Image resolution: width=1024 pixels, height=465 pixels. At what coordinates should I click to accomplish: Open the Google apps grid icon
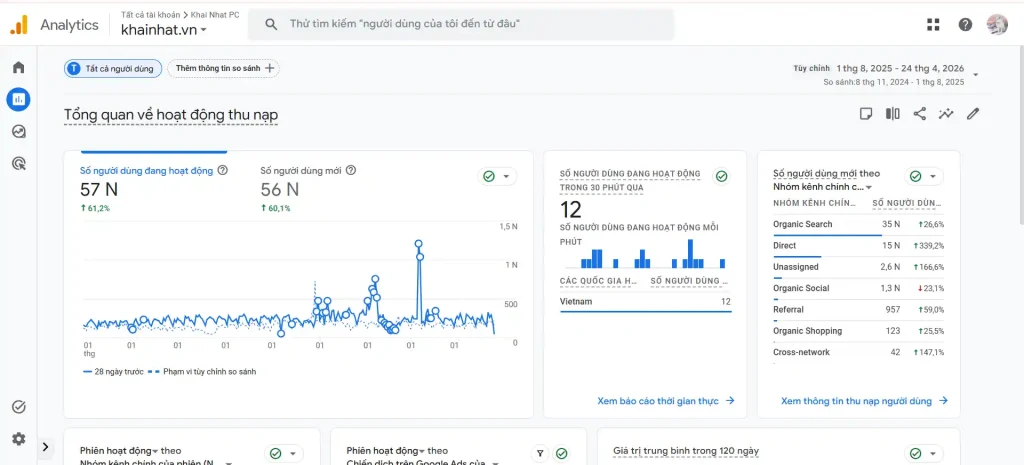pos(933,25)
